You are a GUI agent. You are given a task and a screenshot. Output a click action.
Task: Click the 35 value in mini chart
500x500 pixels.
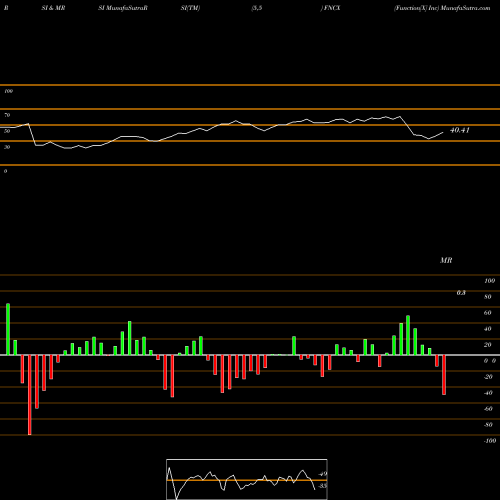point(323,486)
